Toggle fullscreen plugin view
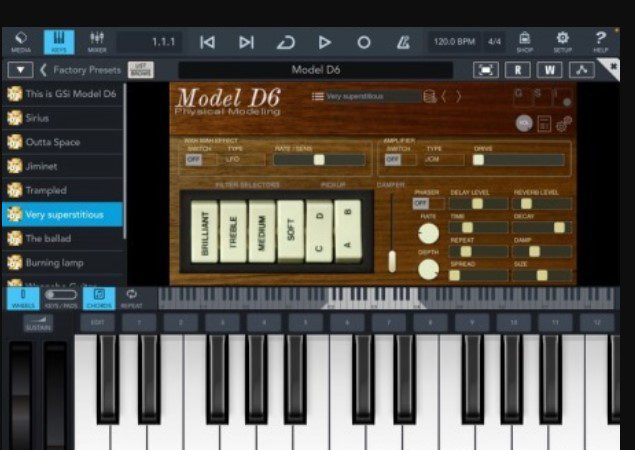This screenshot has width=635, height=450. (x=486, y=70)
